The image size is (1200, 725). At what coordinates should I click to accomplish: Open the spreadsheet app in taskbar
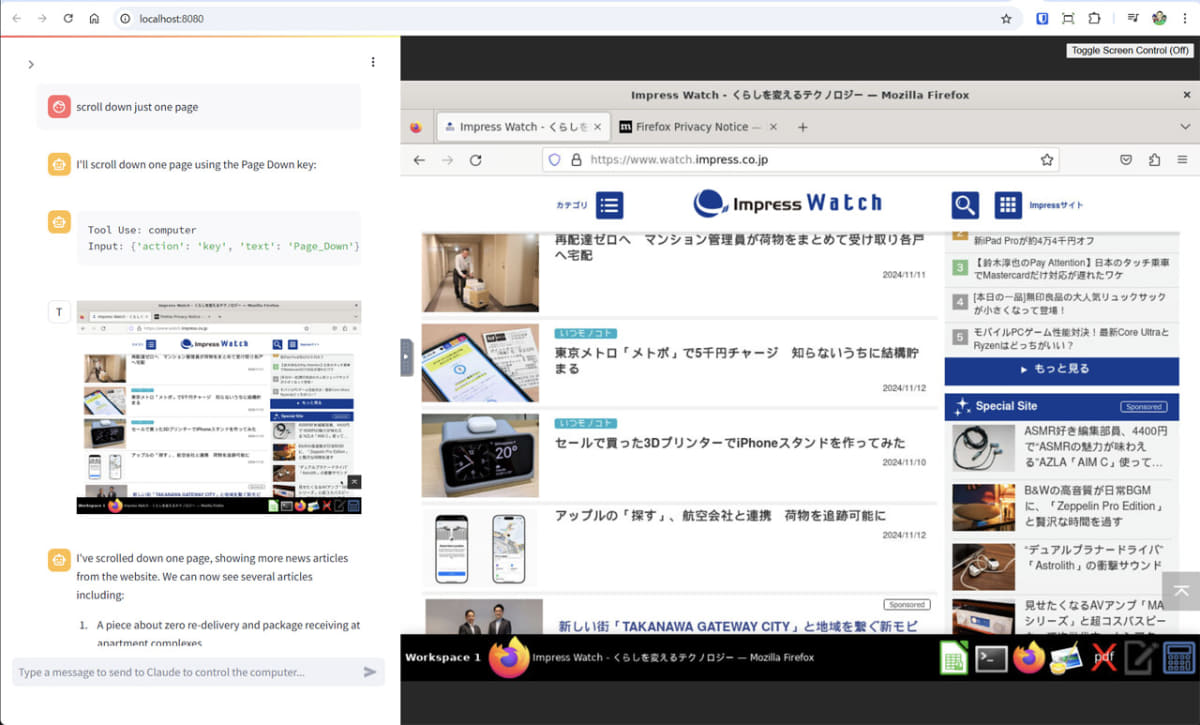pos(954,658)
